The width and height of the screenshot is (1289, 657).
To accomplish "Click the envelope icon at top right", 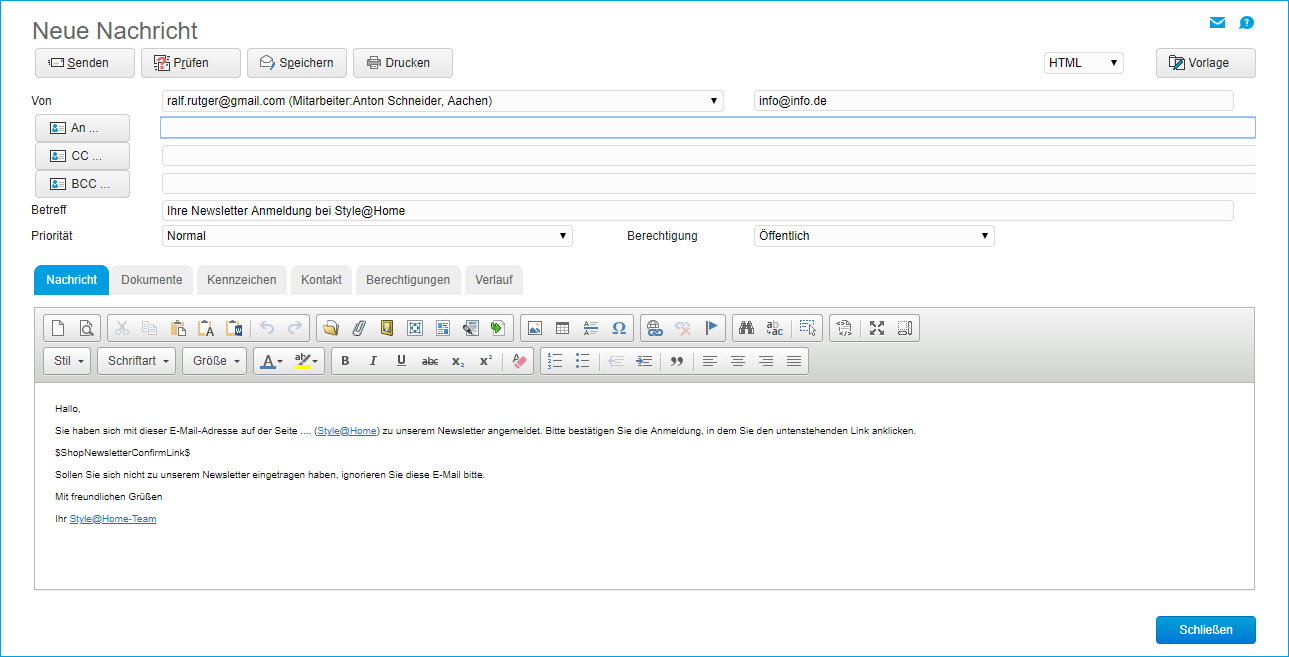I will (1217, 23).
